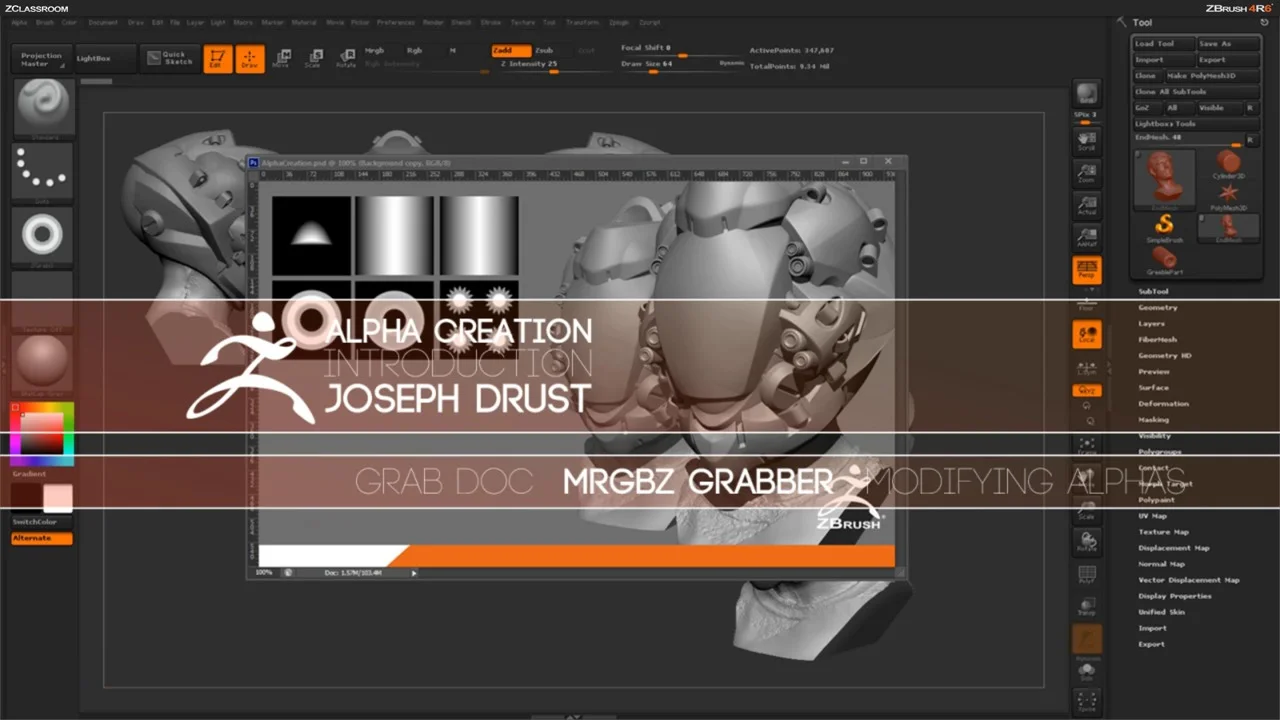Open the material sphere selector
This screenshot has width=1280, height=720.
tap(43, 363)
